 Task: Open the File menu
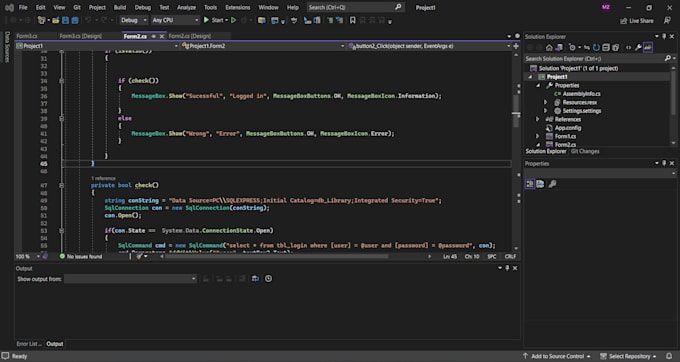(23, 7)
